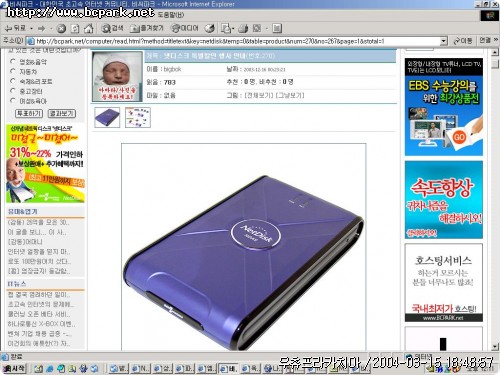The image size is (500, 375).
Task: Click the page scrollbar up arrow
Action: (495, 52)
